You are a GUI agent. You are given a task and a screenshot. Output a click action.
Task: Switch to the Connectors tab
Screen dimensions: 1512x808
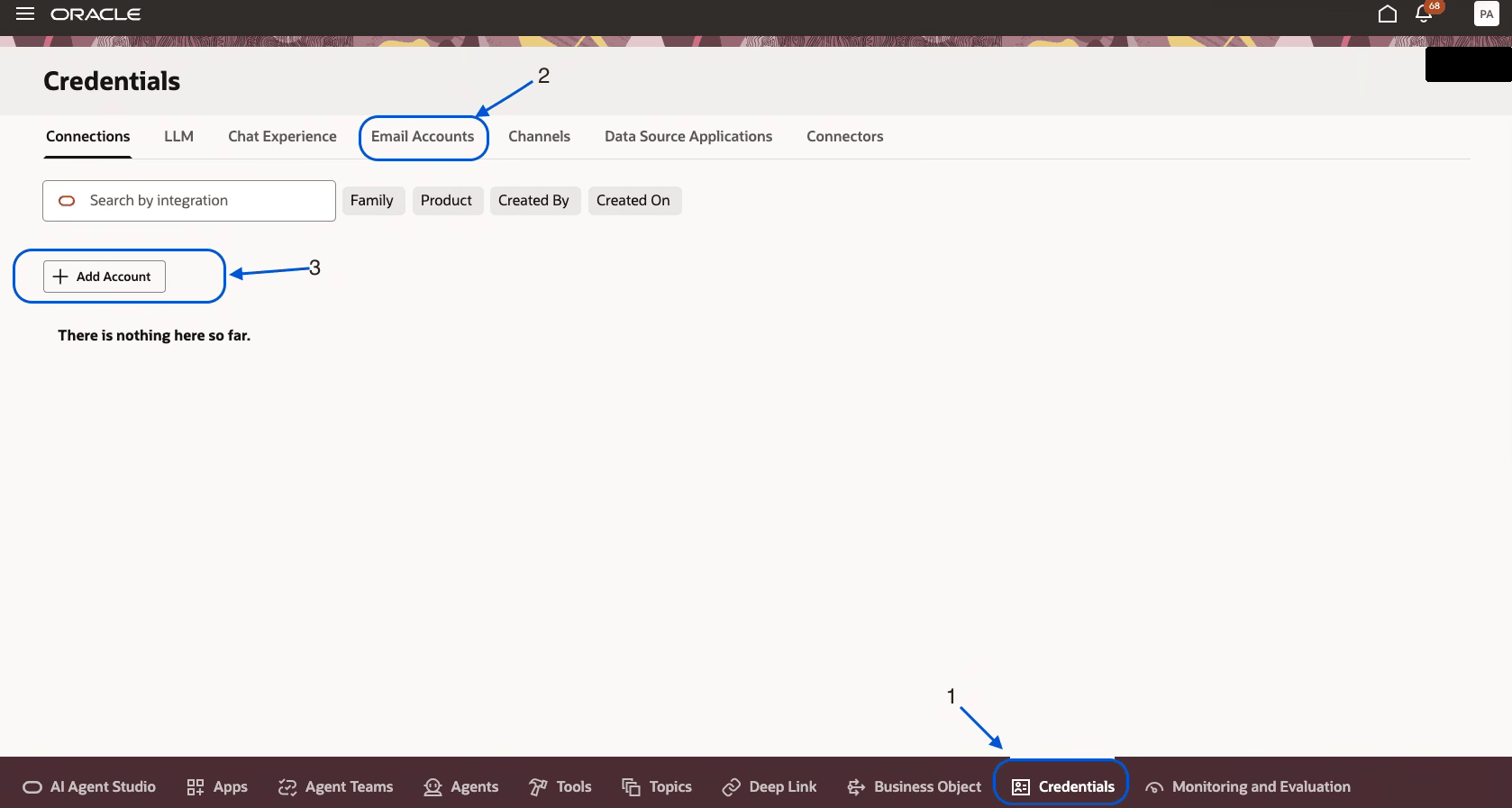pos(844,137)
